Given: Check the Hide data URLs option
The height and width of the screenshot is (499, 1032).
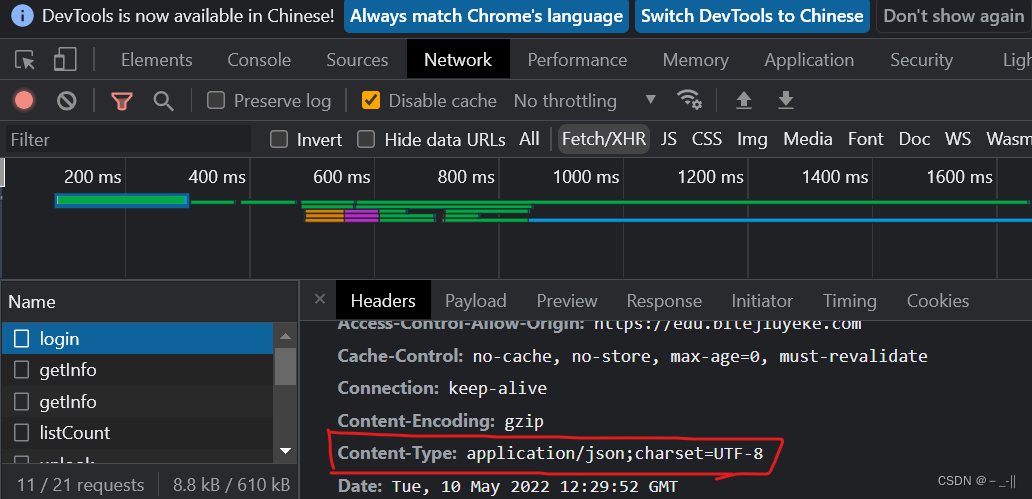Looking at the screenshot, I should coord(367,139).
